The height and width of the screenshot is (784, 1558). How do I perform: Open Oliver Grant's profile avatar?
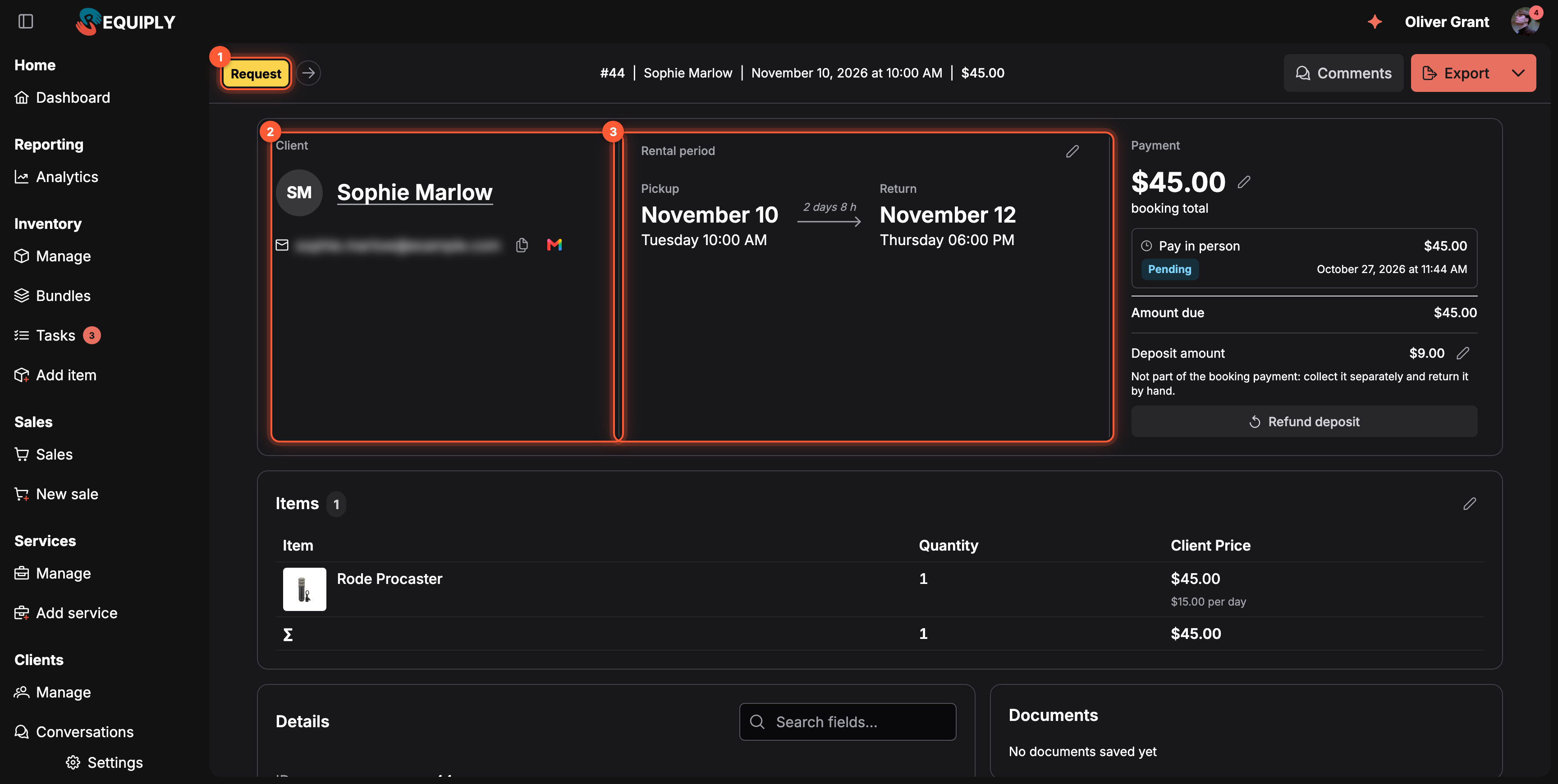(x=1525, y=22)
